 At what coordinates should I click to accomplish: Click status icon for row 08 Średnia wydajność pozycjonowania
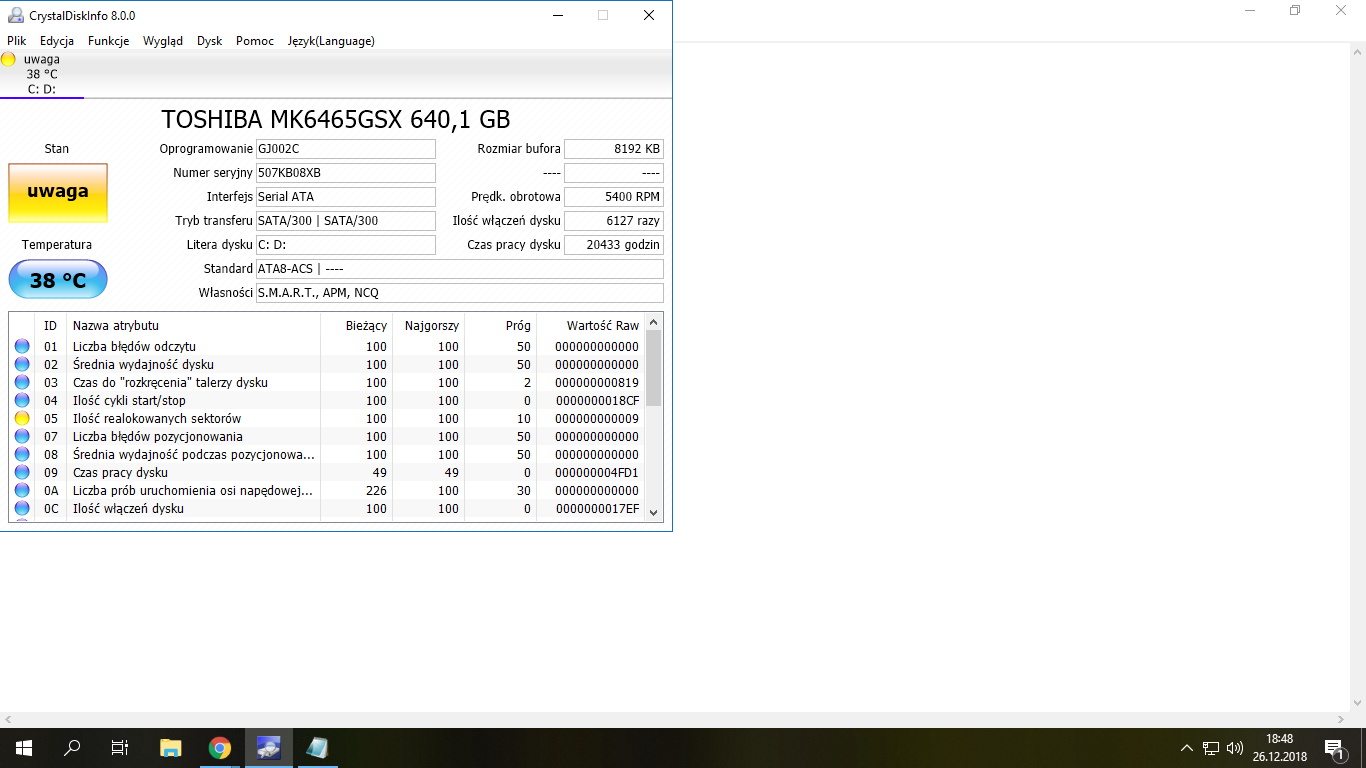[x=22, y=455]
